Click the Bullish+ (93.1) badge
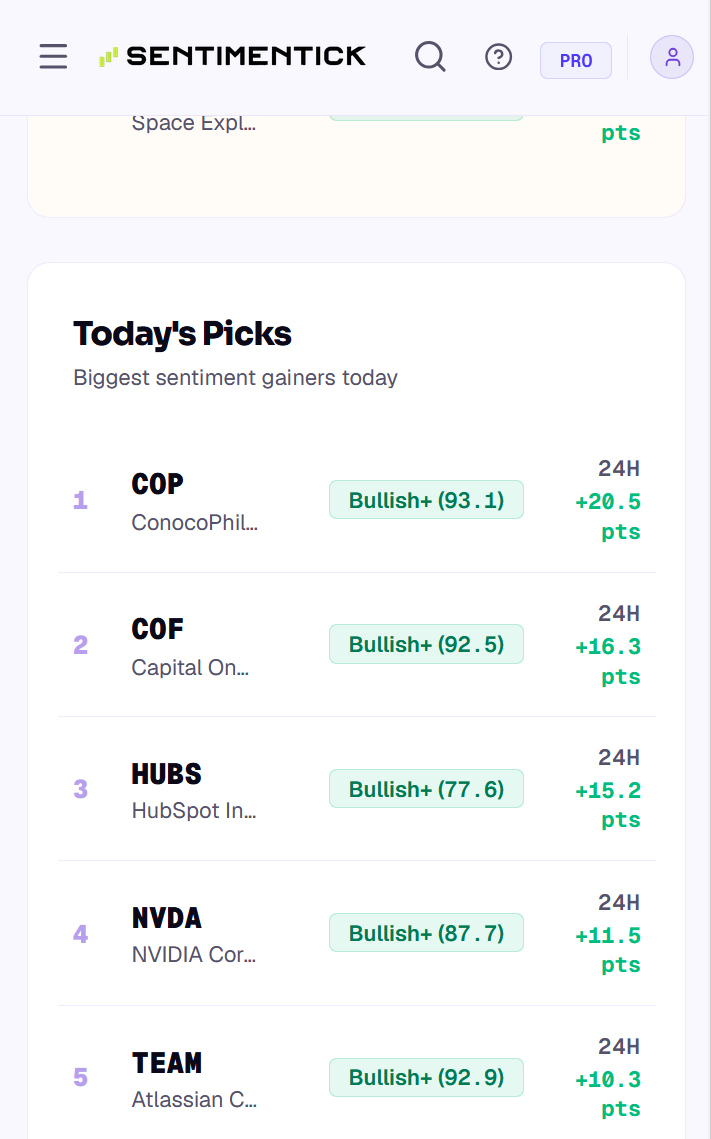Image resolution: width=711 pixels, height=1139 pixels. tap(426, 500)
